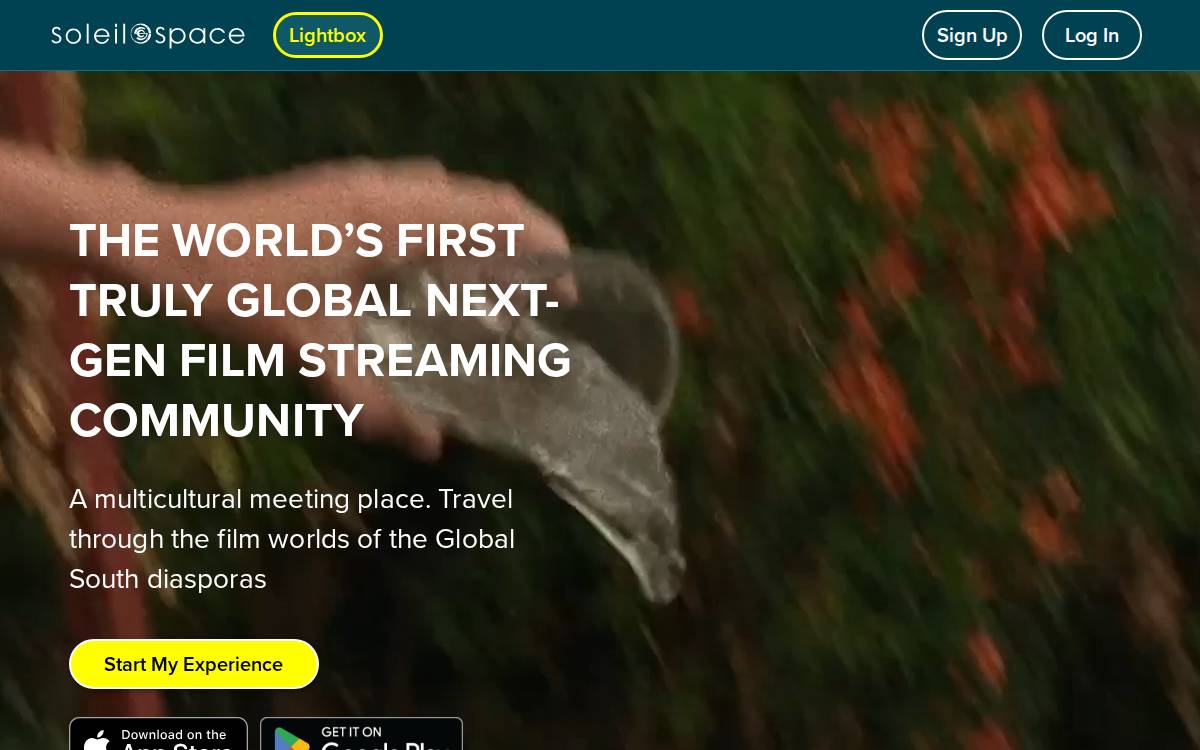1200x750 pixels.
Task: Click Start My Experience button
Action: click(x=194, y=664)
